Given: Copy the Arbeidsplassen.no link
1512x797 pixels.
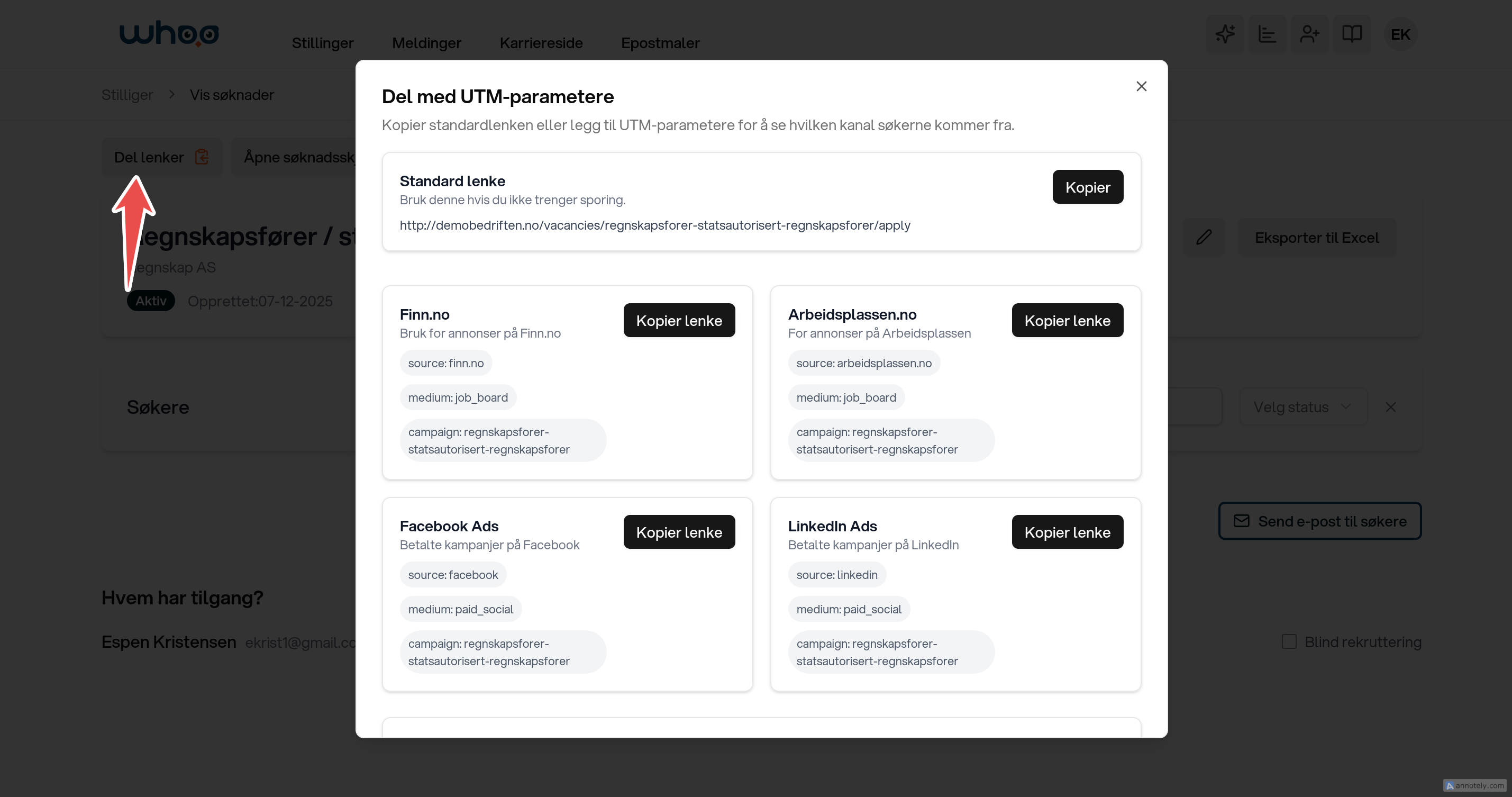Looking at the screenshot, I should pyautogui.click(x=1067, y=320).
